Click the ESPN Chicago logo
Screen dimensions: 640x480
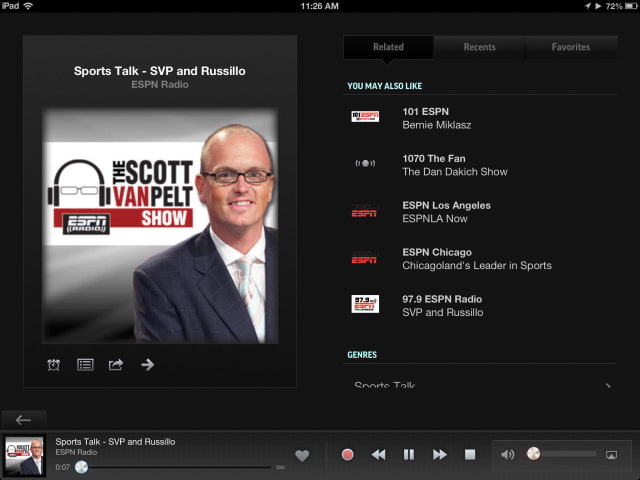[364, 259]
